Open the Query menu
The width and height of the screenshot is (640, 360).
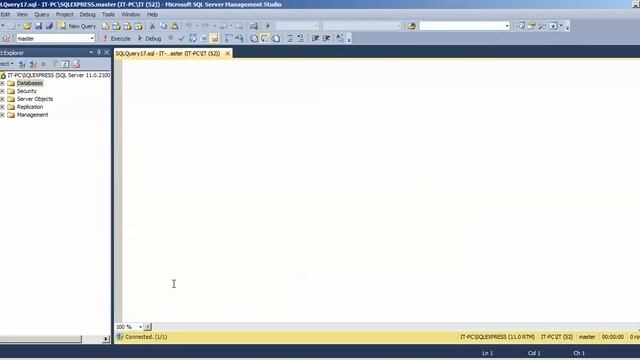point(42,14)
